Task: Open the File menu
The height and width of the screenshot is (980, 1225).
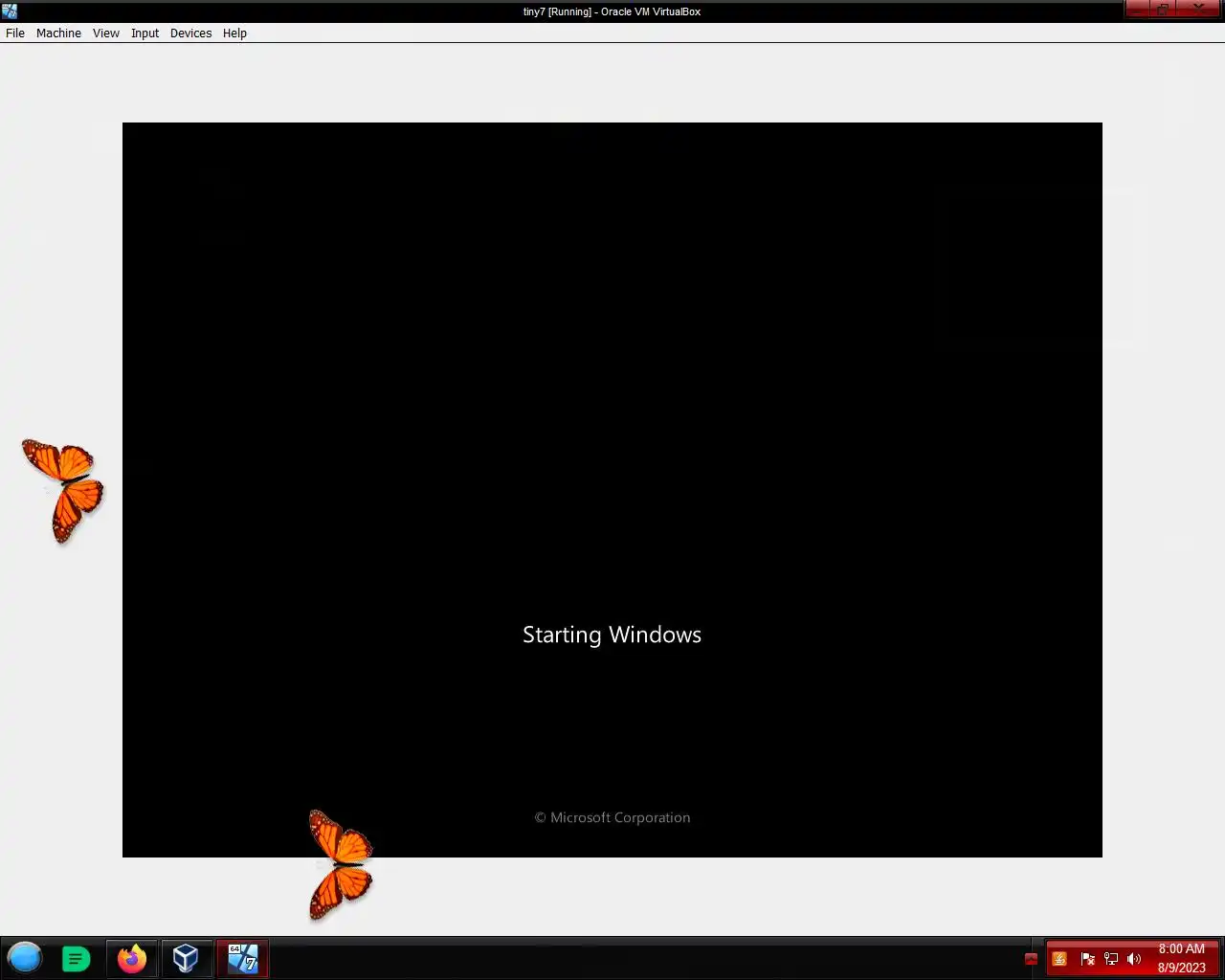Action: coord(15,33)
